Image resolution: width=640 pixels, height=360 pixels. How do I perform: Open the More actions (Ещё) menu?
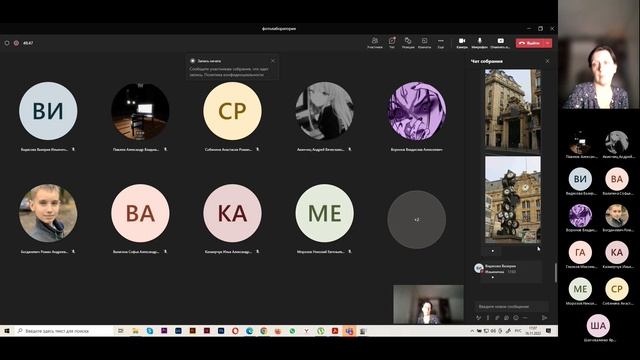coord(441,42)
